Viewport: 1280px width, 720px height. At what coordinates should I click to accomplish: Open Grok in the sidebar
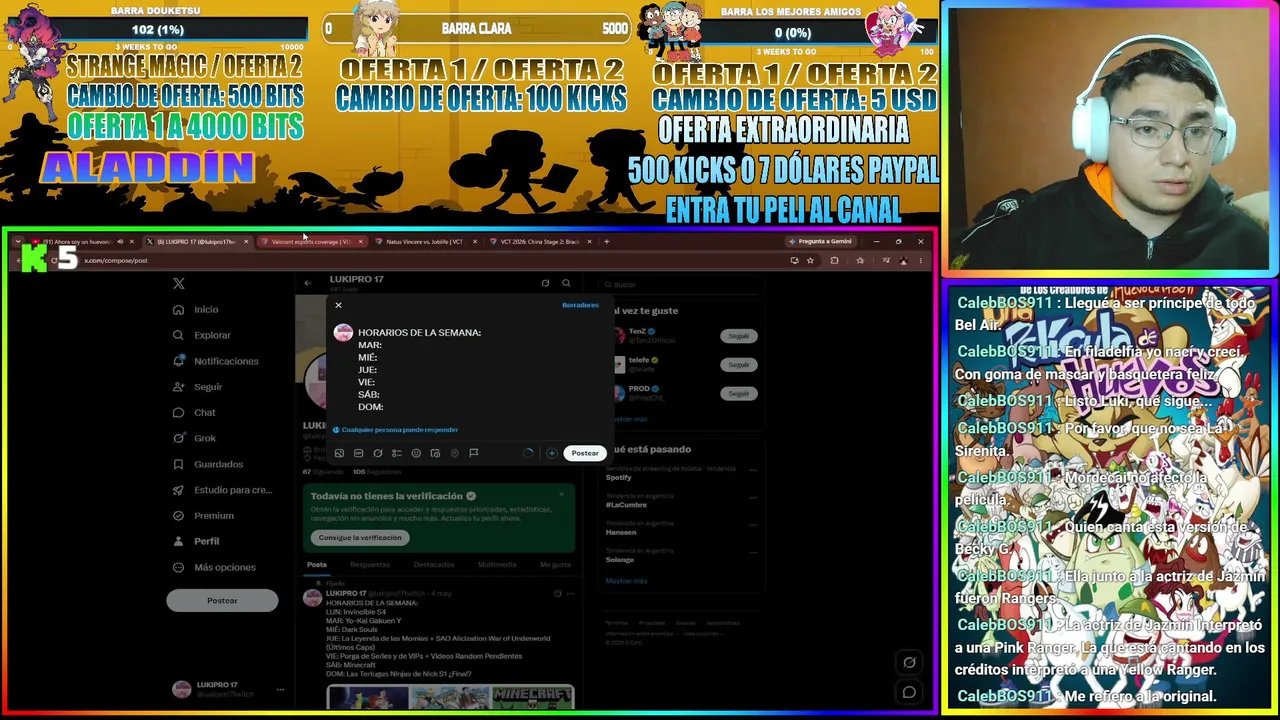[x=195, y=438]
